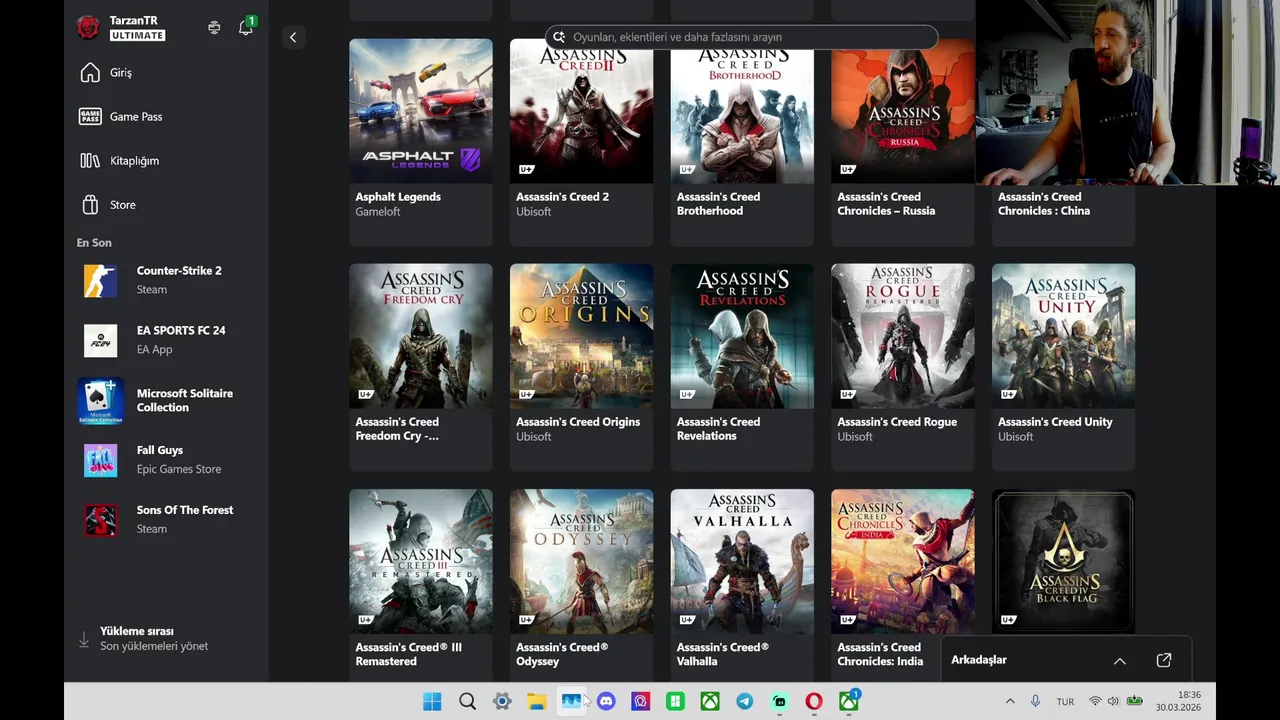Open the first Xbox taskbar icon
Screen dimensions: 1280x720
coord(710,702)
